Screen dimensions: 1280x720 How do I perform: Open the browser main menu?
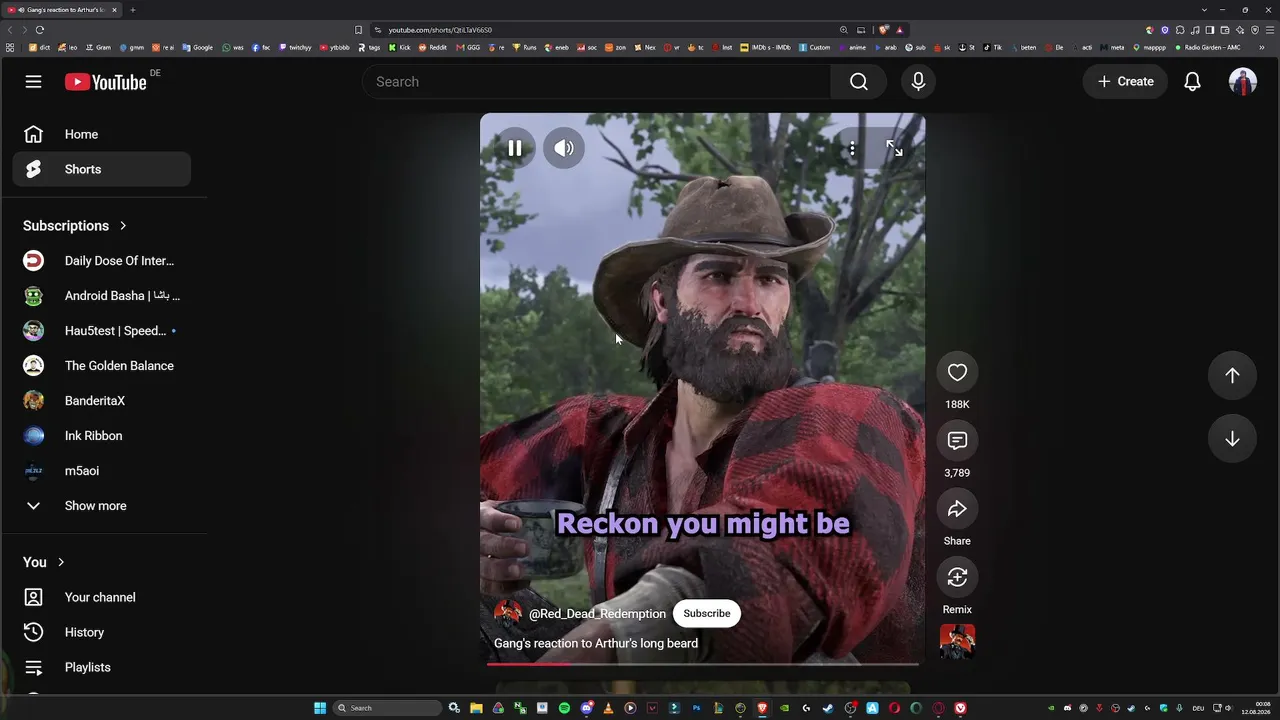(1269, 30)
